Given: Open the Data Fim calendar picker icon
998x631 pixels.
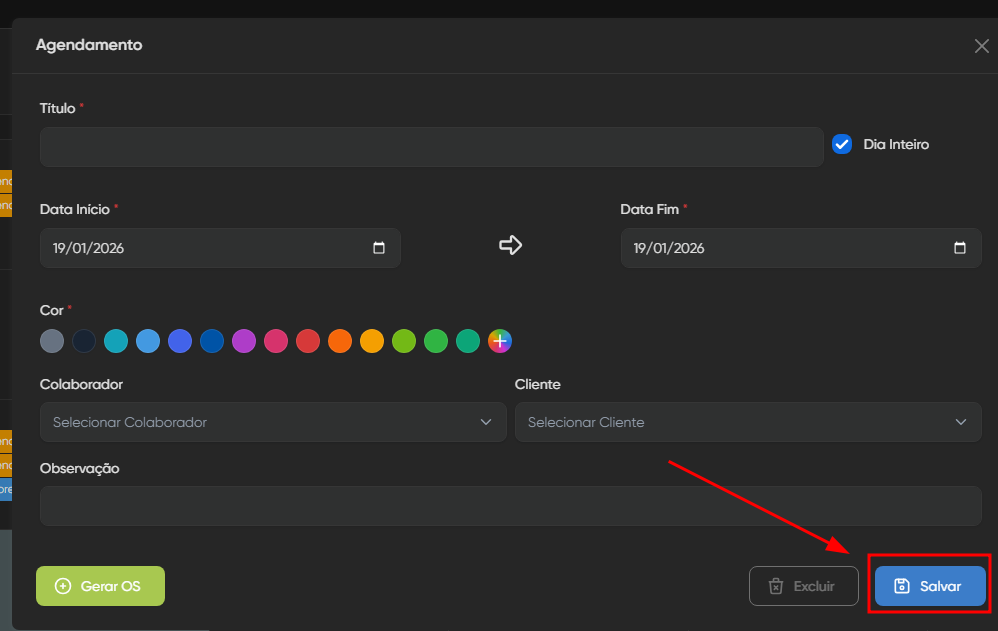Looking at the screenshot, I should pyautogui.click(x=960, y=248).
